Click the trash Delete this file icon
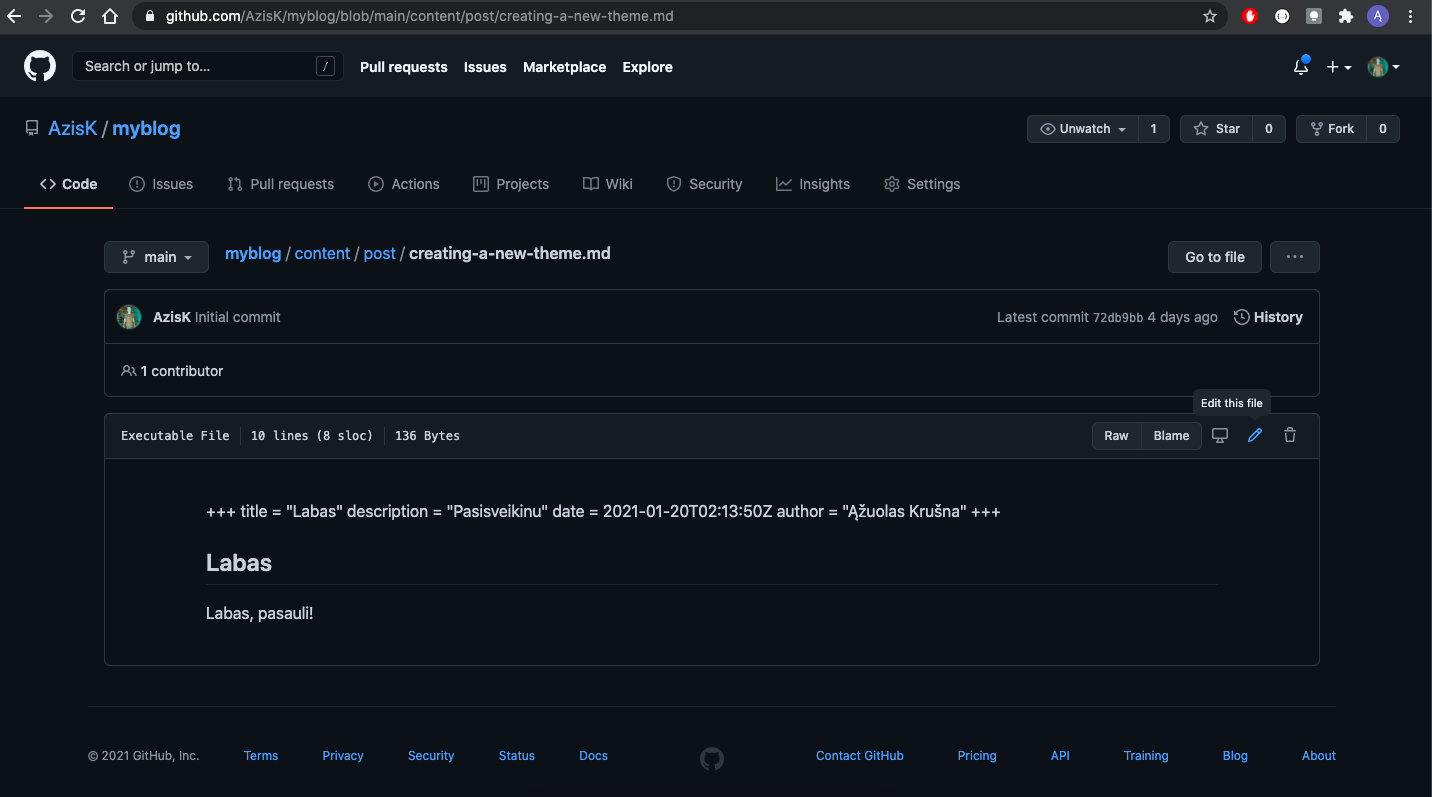Image resolution: width=1432 pixels, height=797 pixels. click(1290, 435)
